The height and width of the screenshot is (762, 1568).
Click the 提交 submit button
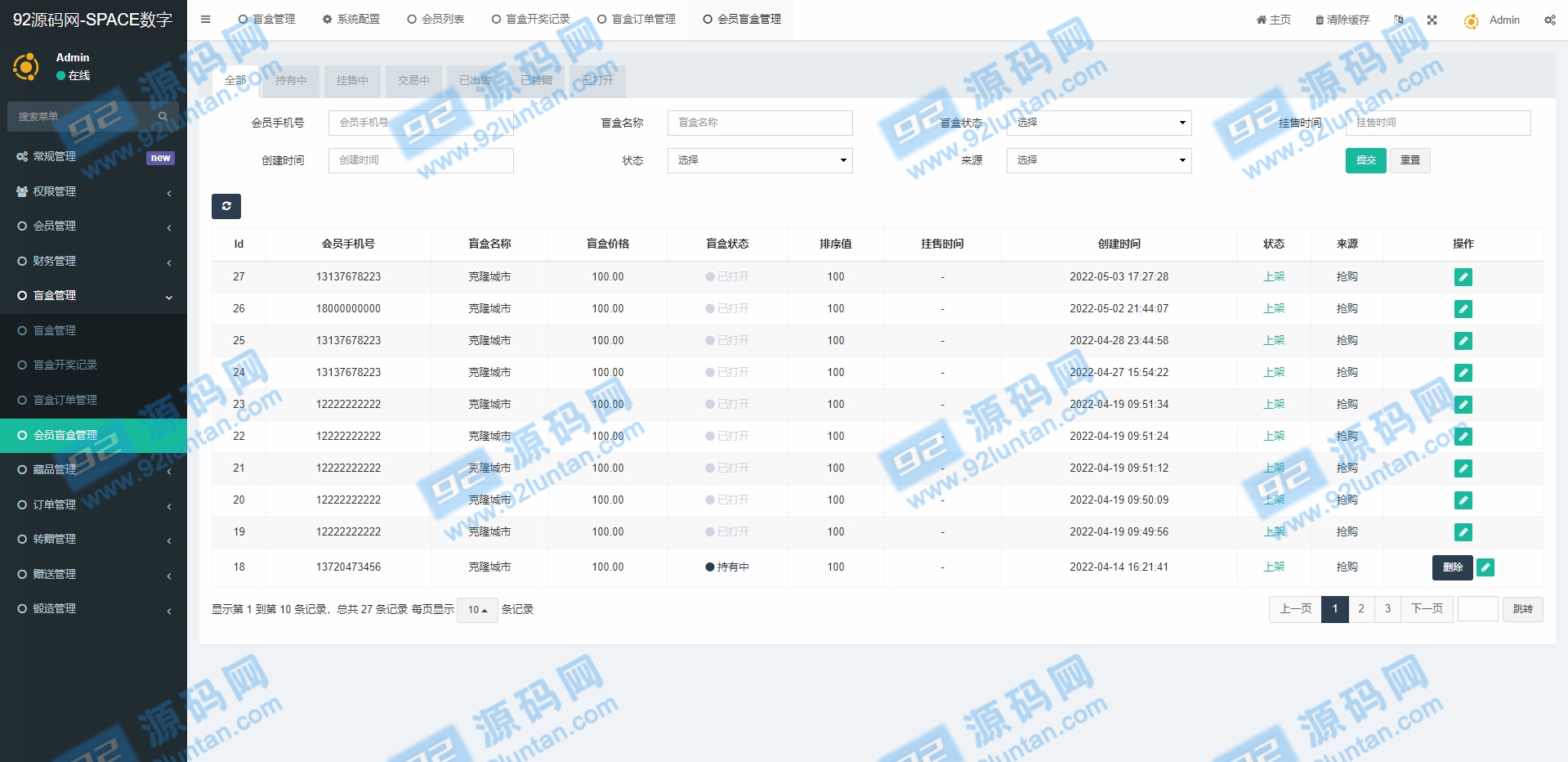[x=1365, y=160]
